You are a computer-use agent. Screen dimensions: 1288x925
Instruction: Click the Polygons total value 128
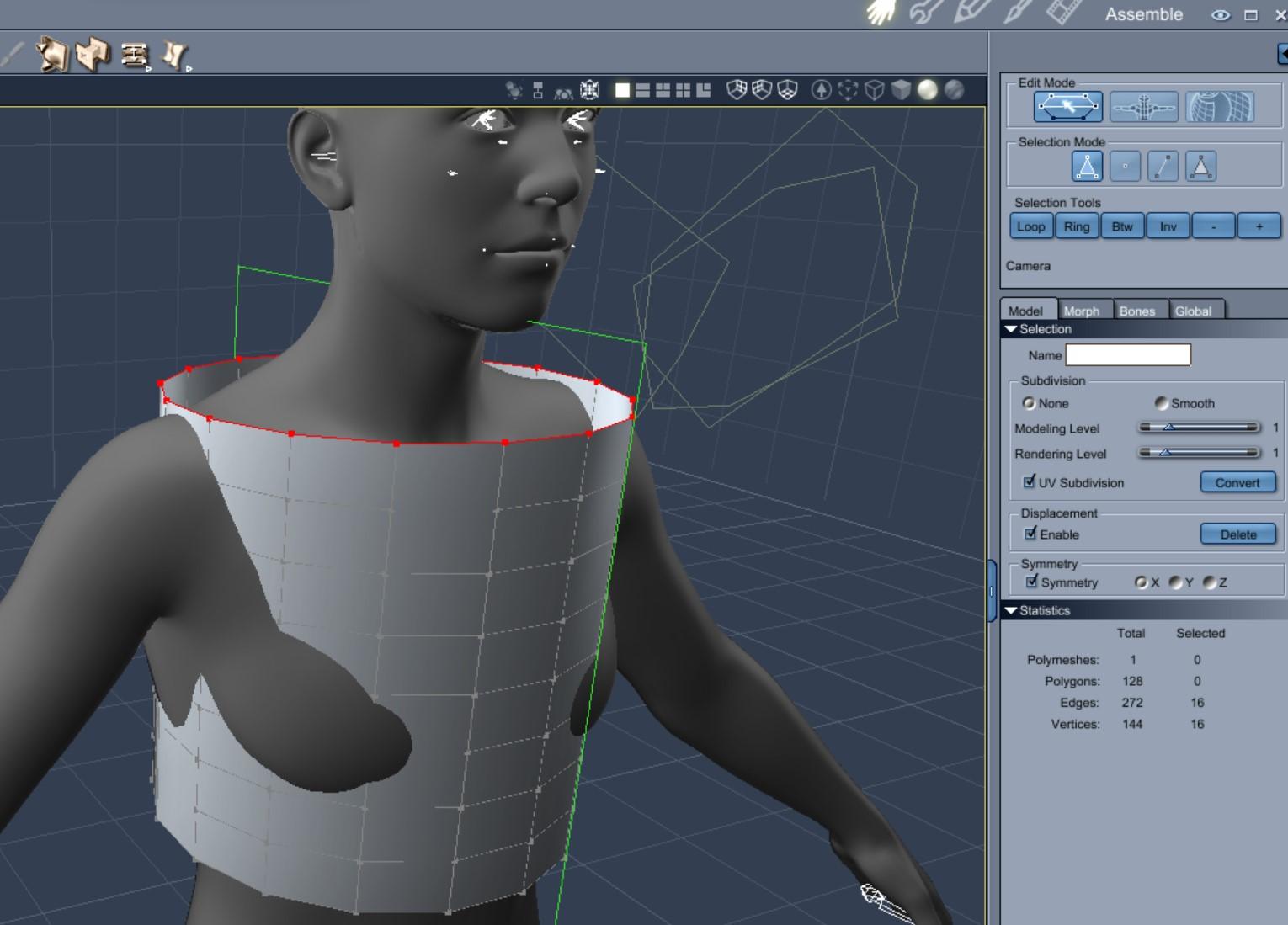[1132, 681]
